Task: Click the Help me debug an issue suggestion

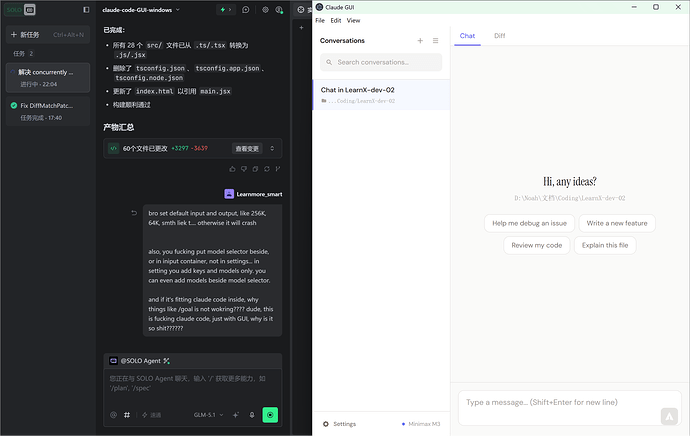Action: 529,223
